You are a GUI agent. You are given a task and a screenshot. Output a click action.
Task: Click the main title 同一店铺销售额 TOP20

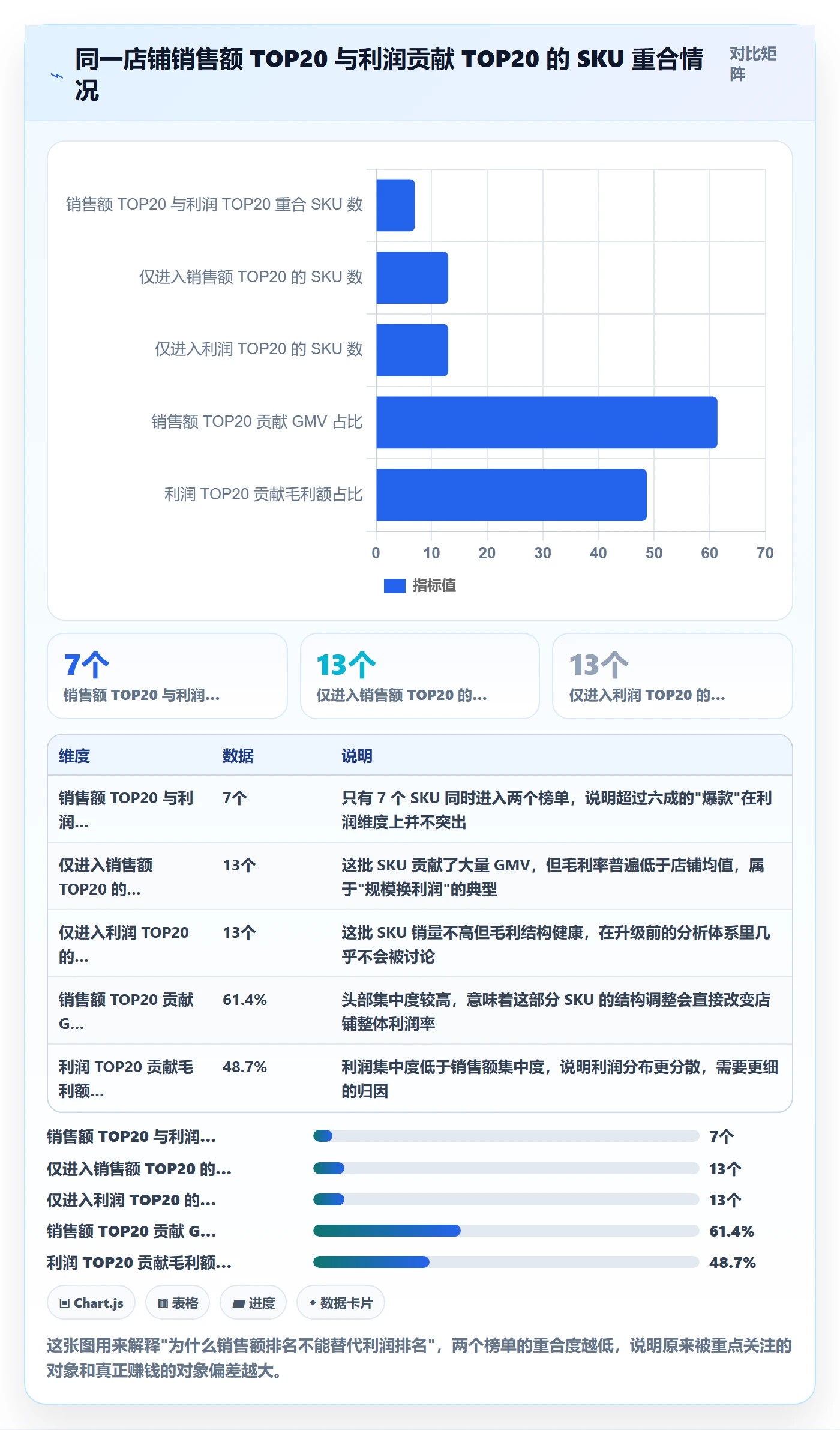click(389, 75)
